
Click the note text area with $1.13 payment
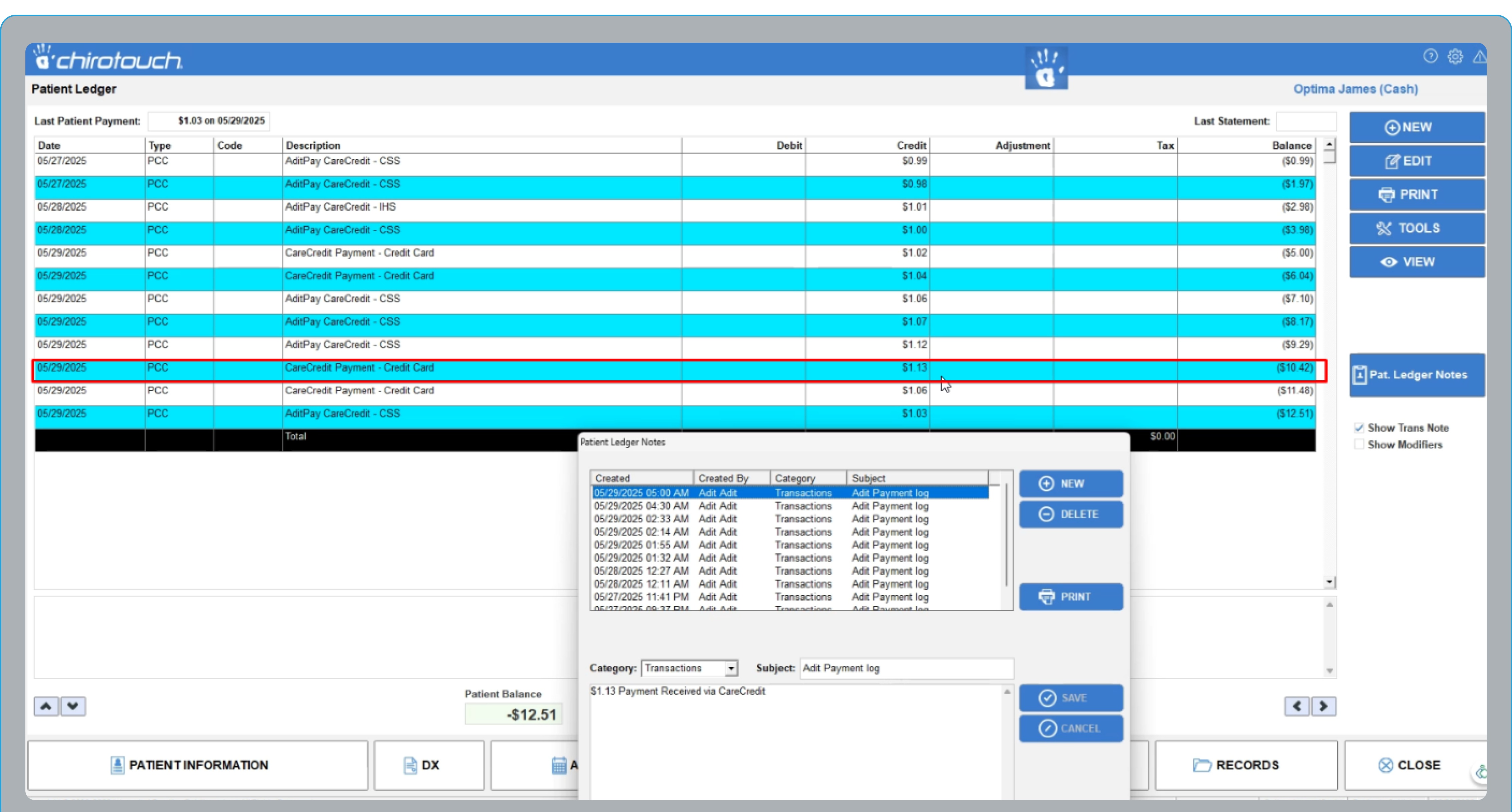click(x=795, y=742)
